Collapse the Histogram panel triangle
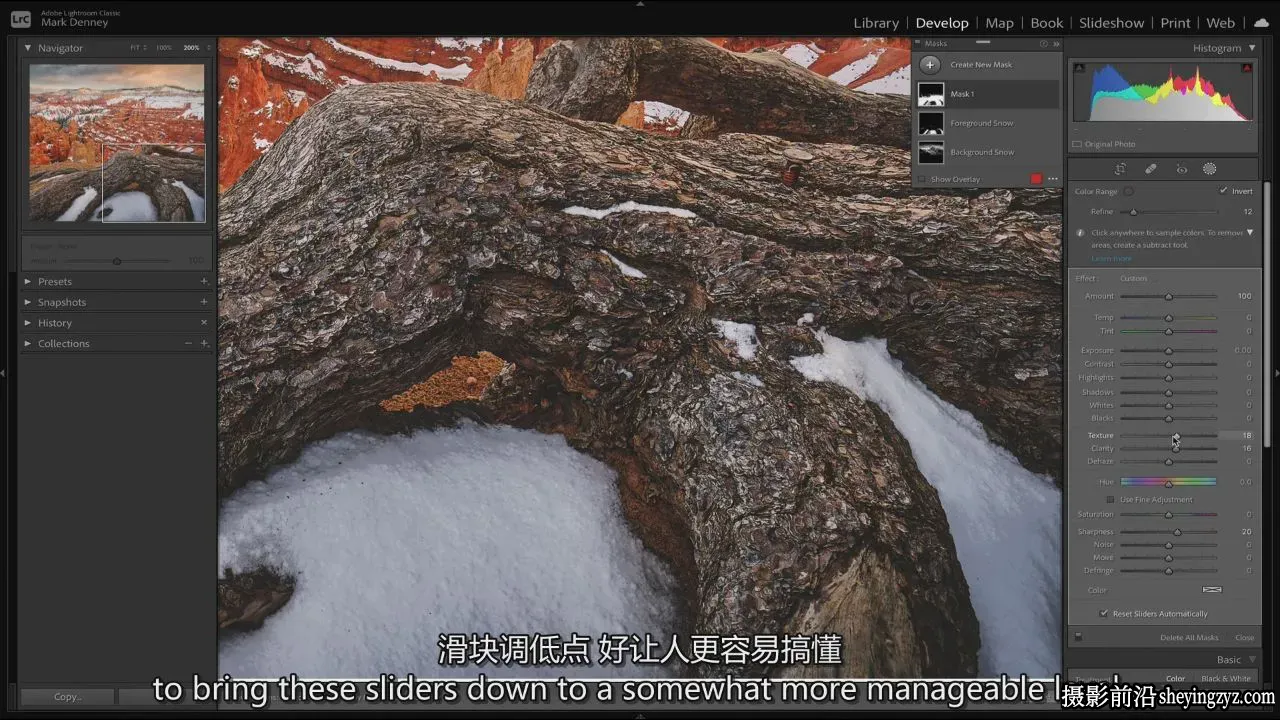The image size is (1280, 720). [x=1251, y=48]
